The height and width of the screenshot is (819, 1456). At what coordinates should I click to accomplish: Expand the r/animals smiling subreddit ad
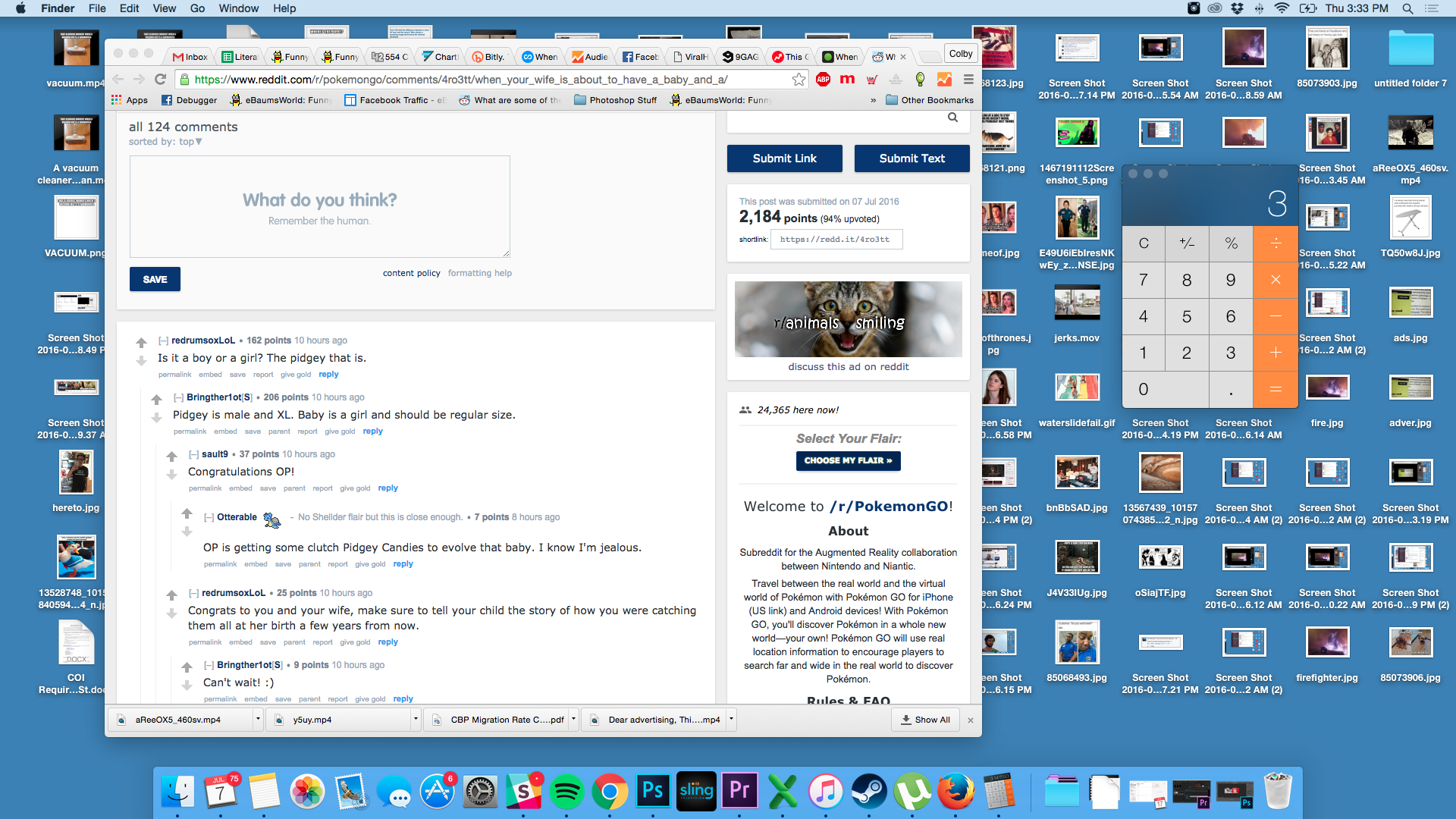[x=847, y=319]
